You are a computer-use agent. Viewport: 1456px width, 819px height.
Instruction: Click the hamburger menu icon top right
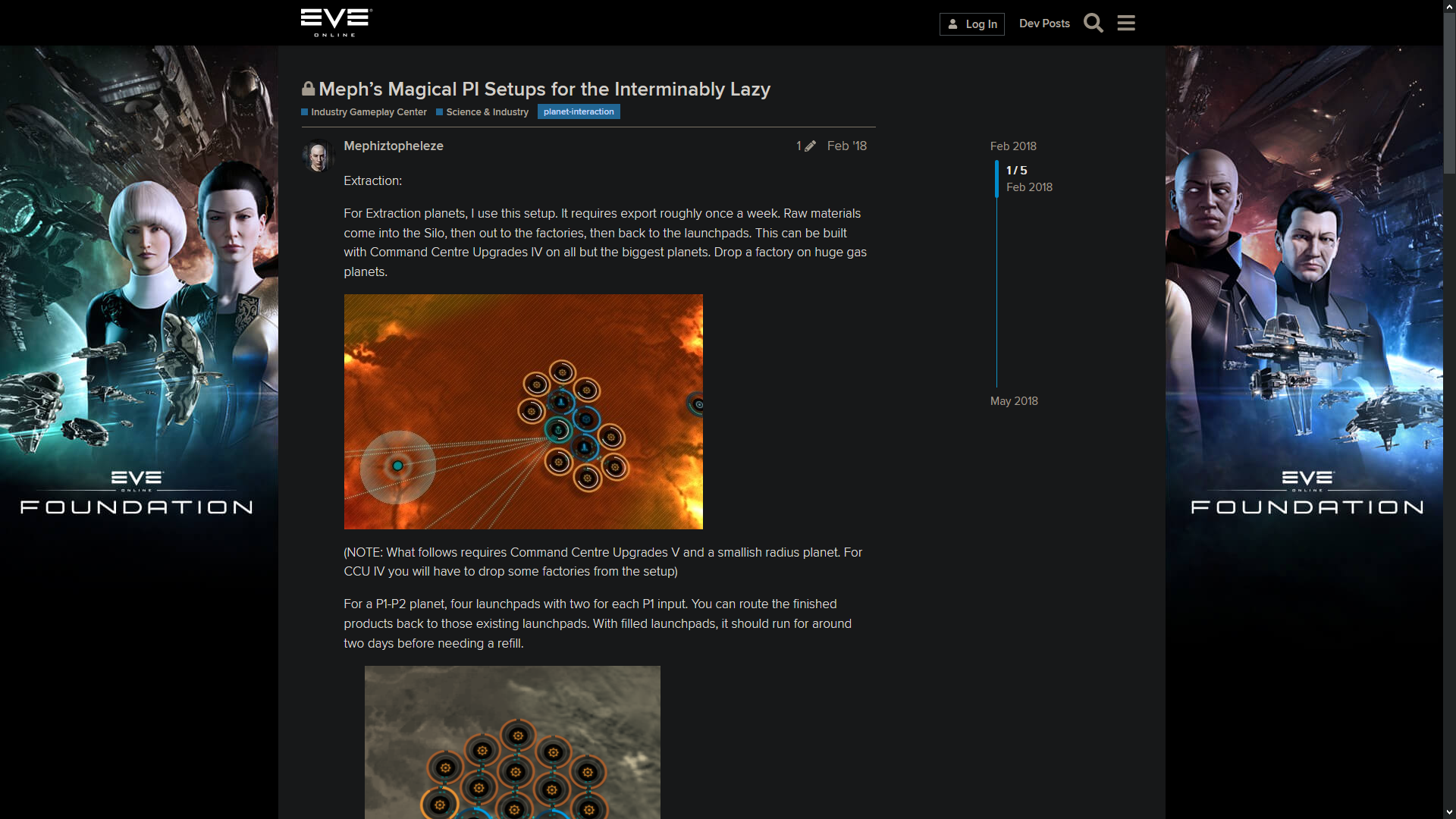(x=1127, y=22)
